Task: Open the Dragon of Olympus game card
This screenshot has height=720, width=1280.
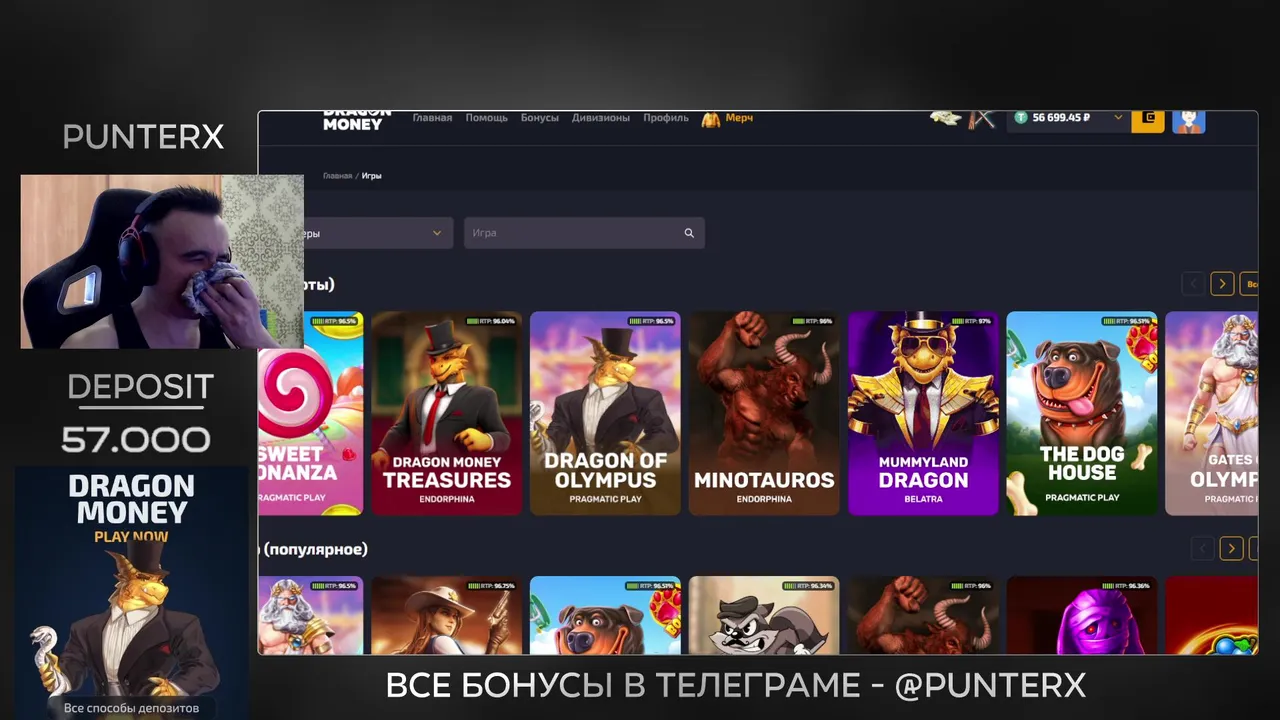Action: click(x=605, y=413)
